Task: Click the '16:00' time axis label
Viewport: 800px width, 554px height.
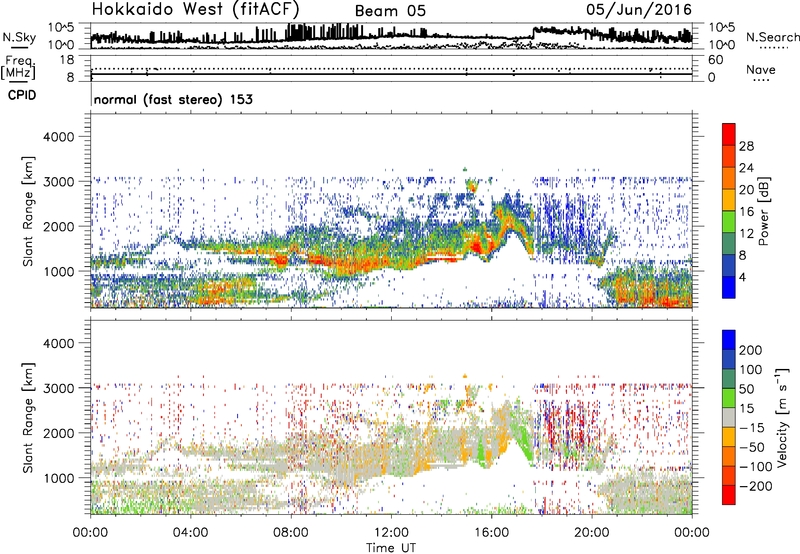Action: pos(491,533)
